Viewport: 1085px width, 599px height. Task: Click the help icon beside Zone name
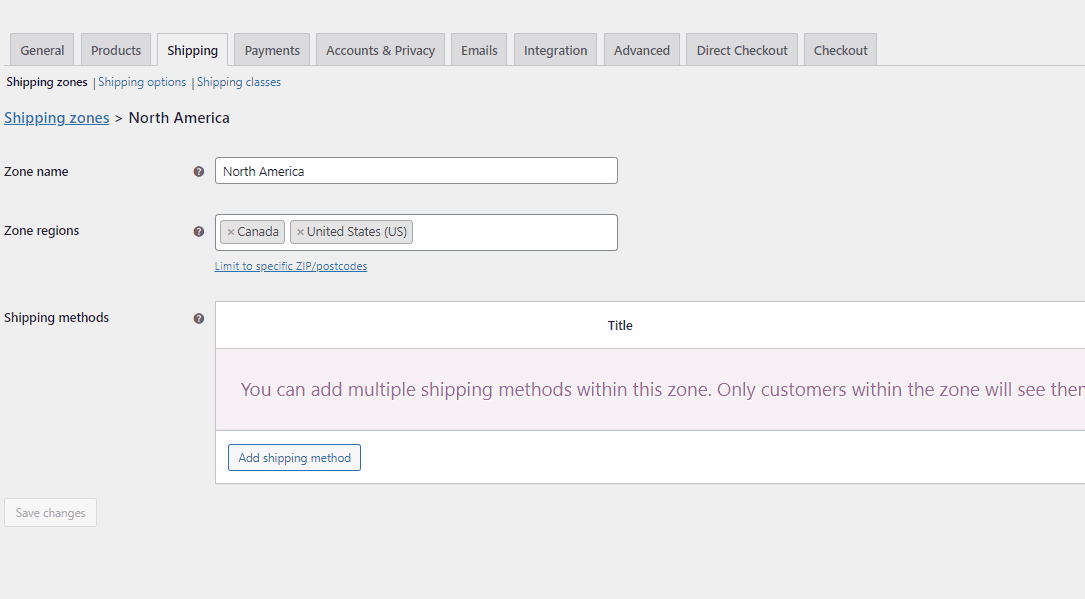(x=199, y=172)
